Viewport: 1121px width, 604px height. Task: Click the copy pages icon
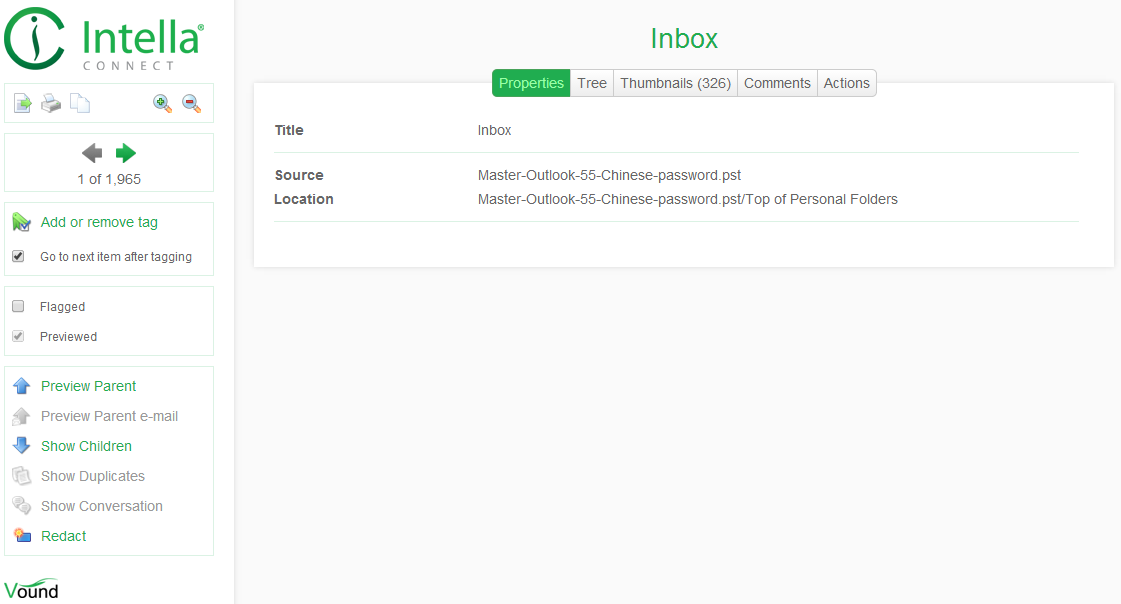[x=80, y=103]
